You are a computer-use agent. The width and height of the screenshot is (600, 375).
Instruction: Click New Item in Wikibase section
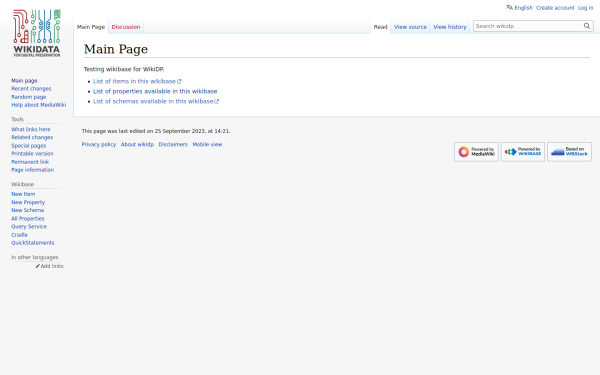(23, 194)
